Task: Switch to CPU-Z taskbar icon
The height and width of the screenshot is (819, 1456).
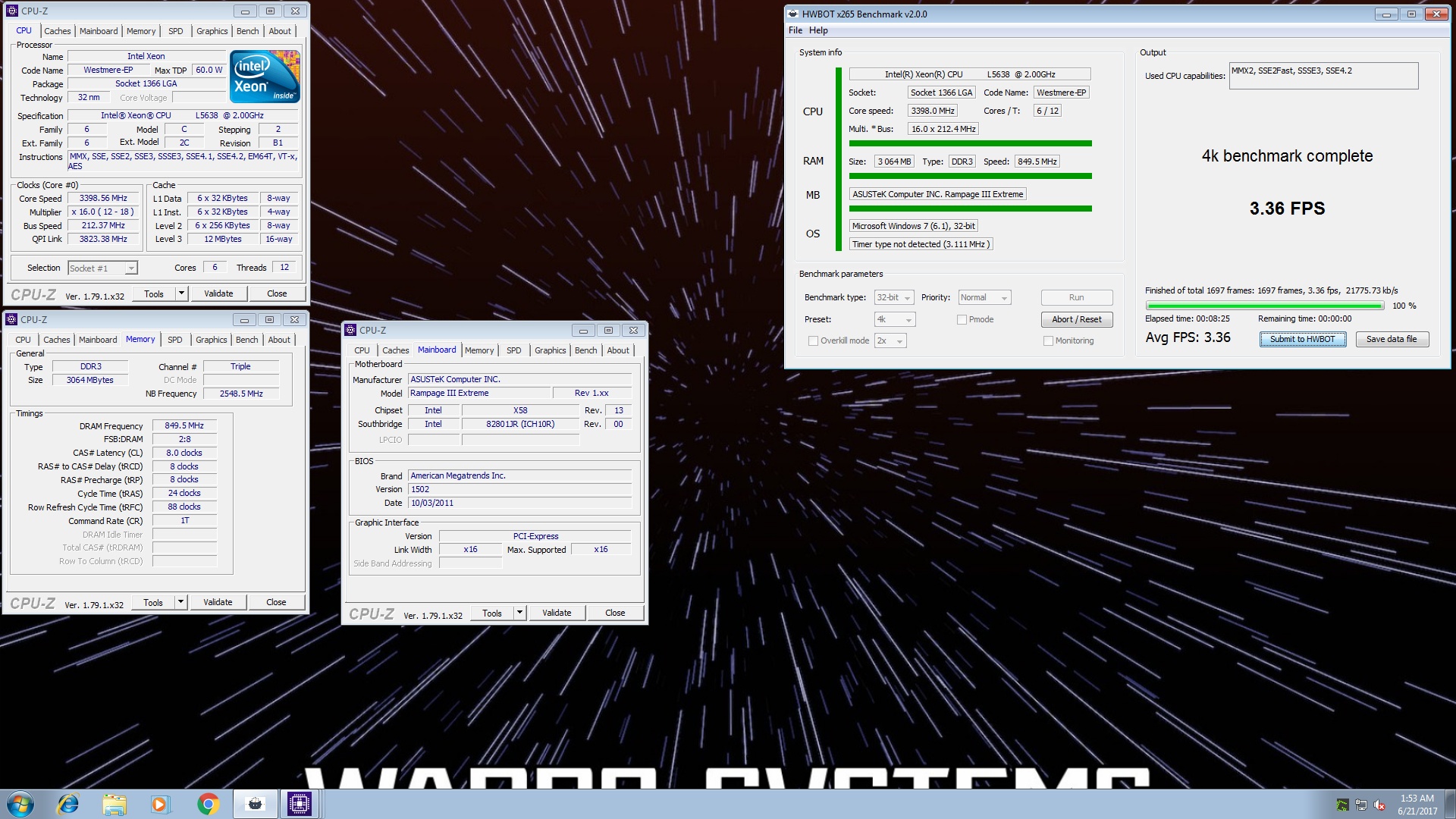Action: [x=300, y=804]
